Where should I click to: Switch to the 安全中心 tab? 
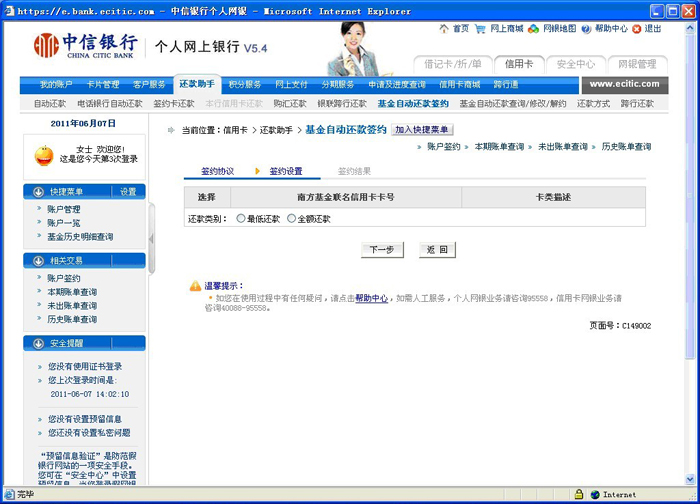point(575,64)
